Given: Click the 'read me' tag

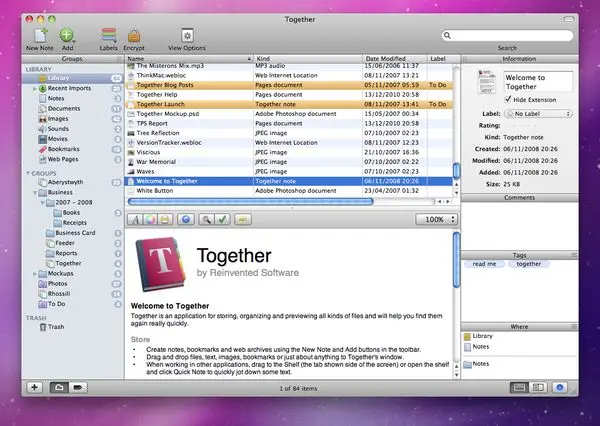Looking at the screenshot, I should pos(484,264).
